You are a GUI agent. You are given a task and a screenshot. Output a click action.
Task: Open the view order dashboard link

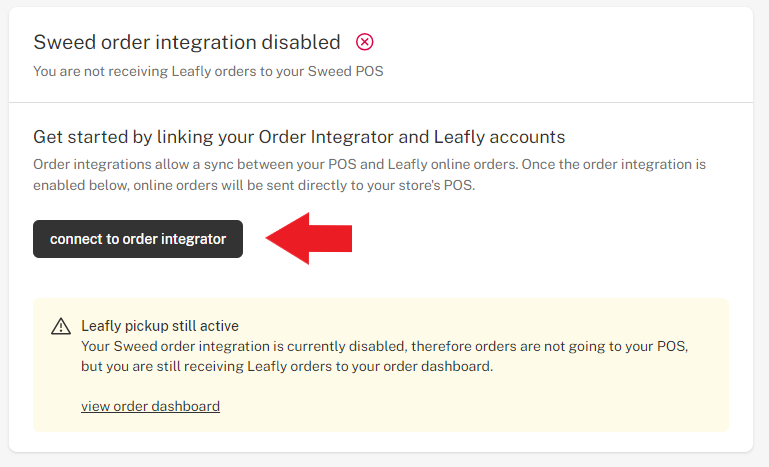pyautogui.click(x=150, y=406)
